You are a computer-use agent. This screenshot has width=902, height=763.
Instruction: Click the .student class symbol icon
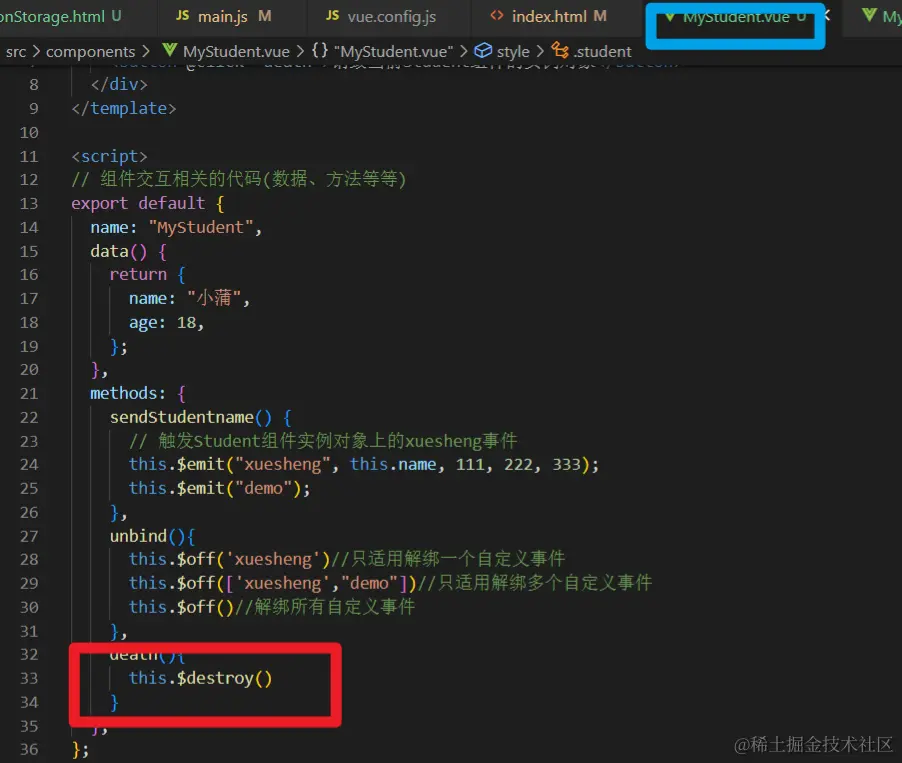click(x=560, y=51)
